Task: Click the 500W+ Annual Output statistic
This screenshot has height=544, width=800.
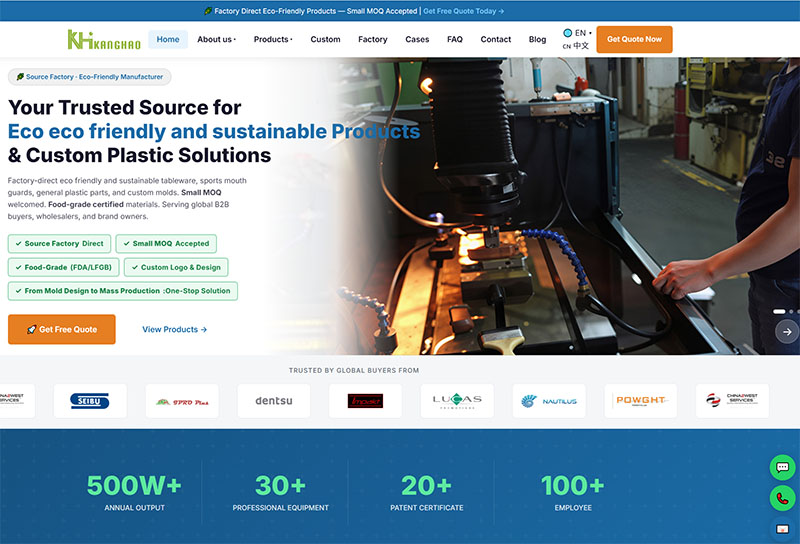Action: click(x=134, y=492)
